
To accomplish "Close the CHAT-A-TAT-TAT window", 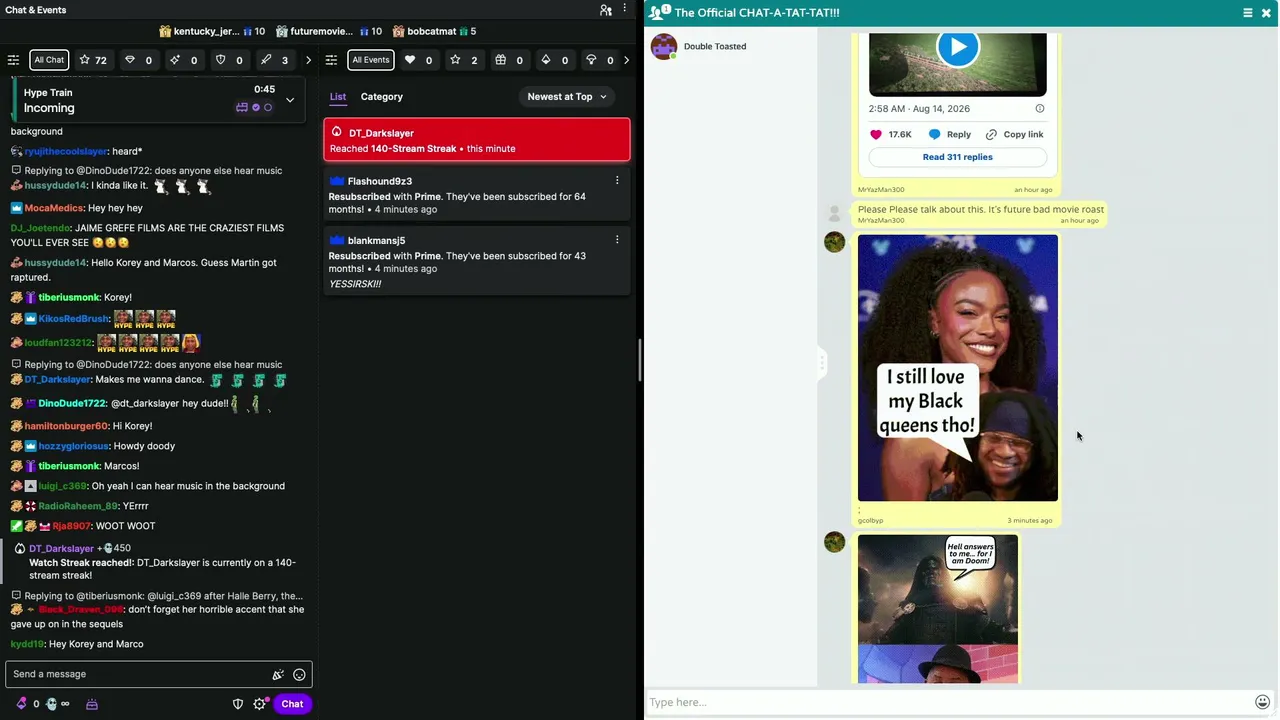I will (x=1266, y=13).
